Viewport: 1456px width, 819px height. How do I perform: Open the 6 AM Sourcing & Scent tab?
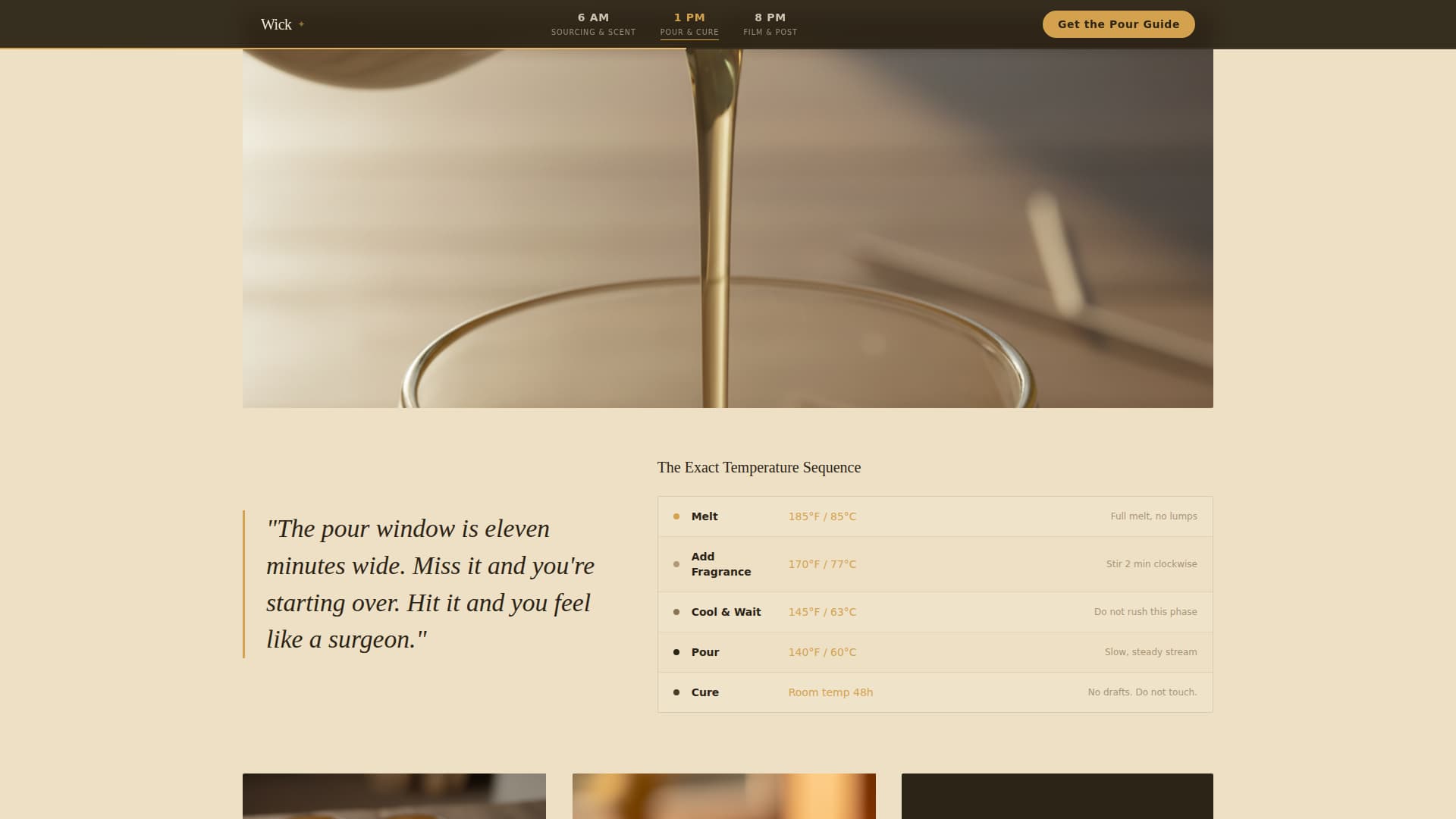[x=593, y=24]
